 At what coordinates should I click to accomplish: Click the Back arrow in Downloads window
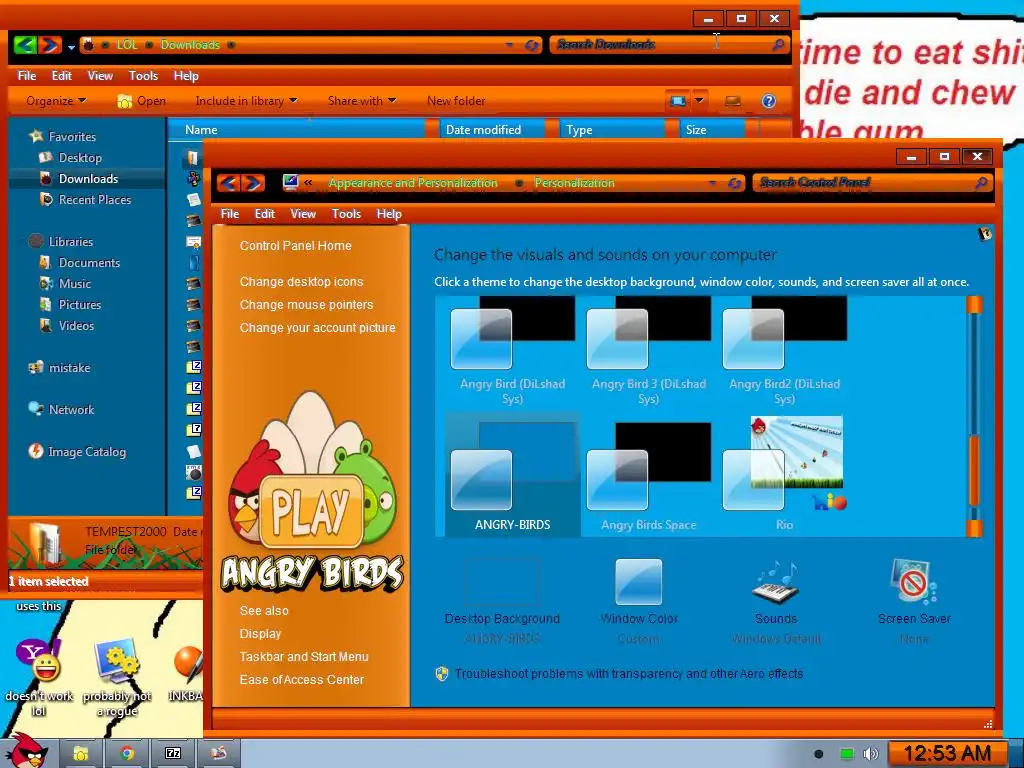(x=24, y=44)
